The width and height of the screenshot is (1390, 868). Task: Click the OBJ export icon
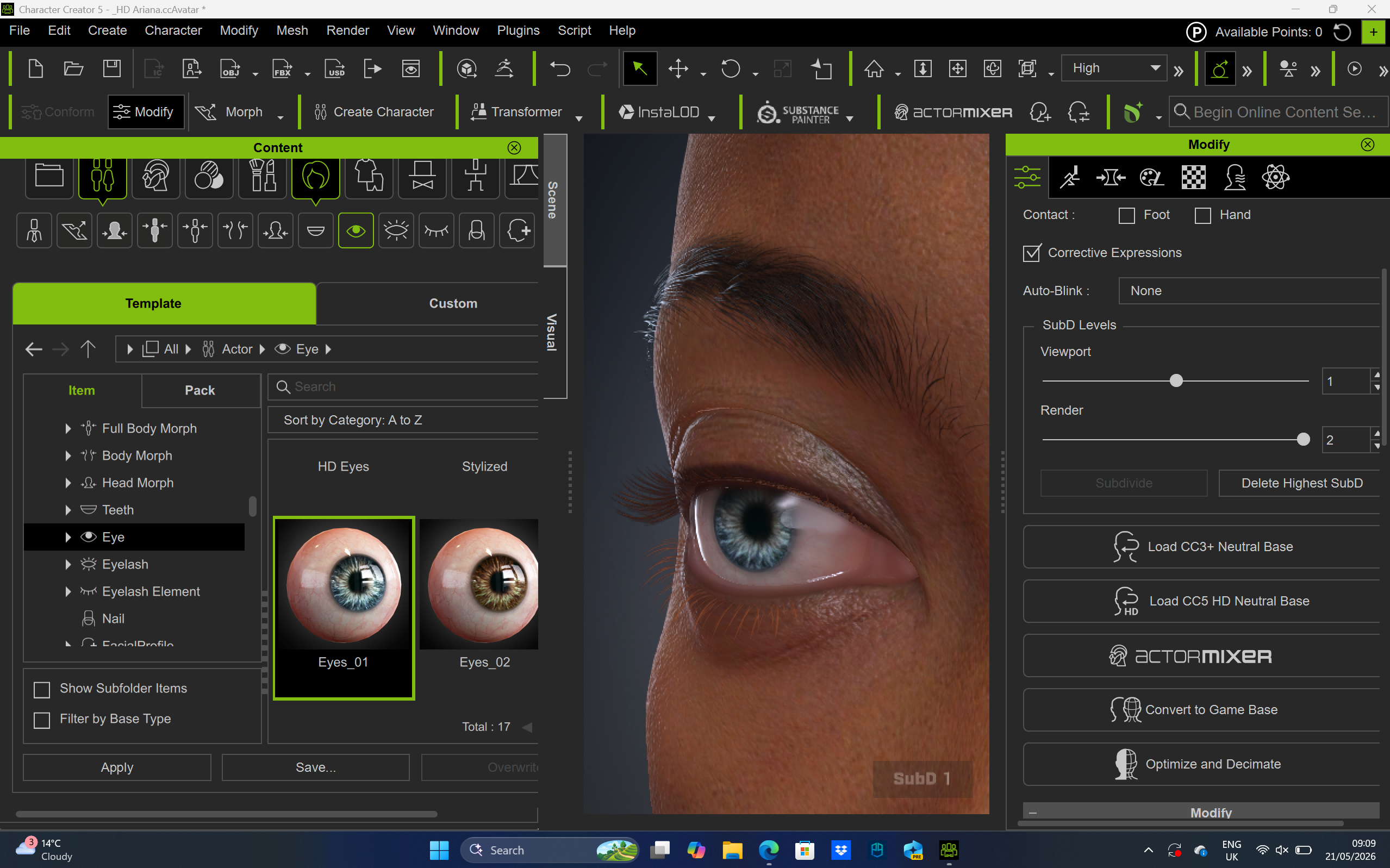pyautogui.click(x=229, y=69)
